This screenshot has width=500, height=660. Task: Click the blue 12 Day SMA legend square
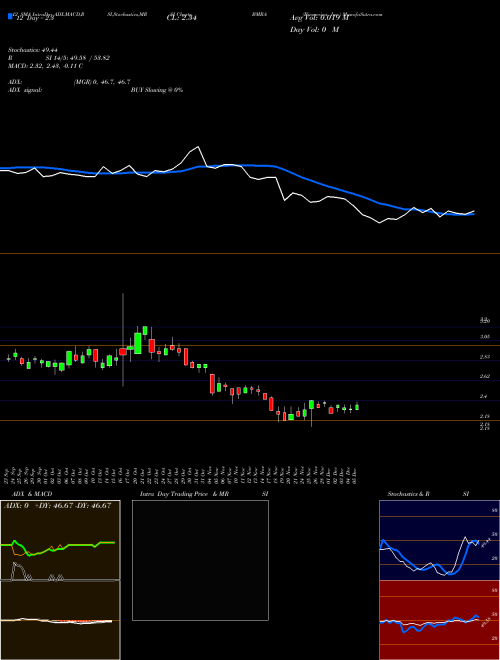pyautogui.click(x=10, y=17)
